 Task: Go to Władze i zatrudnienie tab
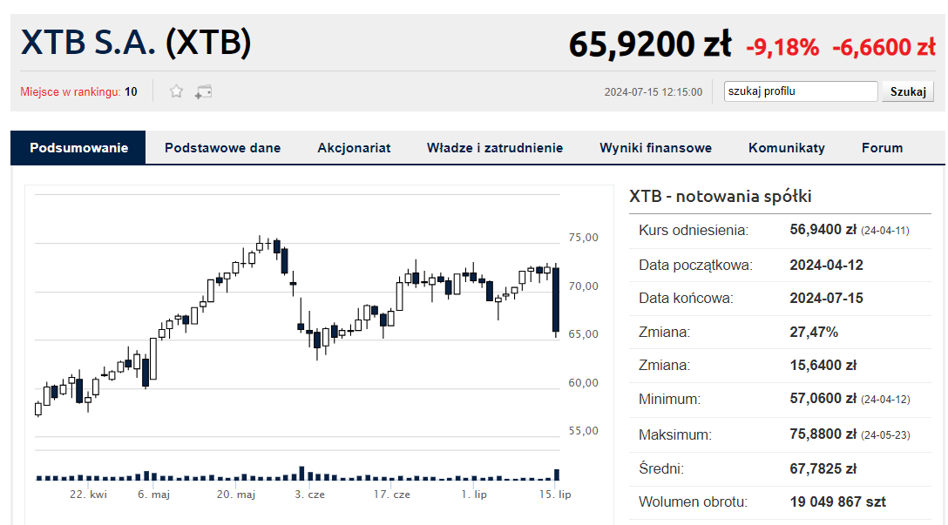tap(495, 148)
